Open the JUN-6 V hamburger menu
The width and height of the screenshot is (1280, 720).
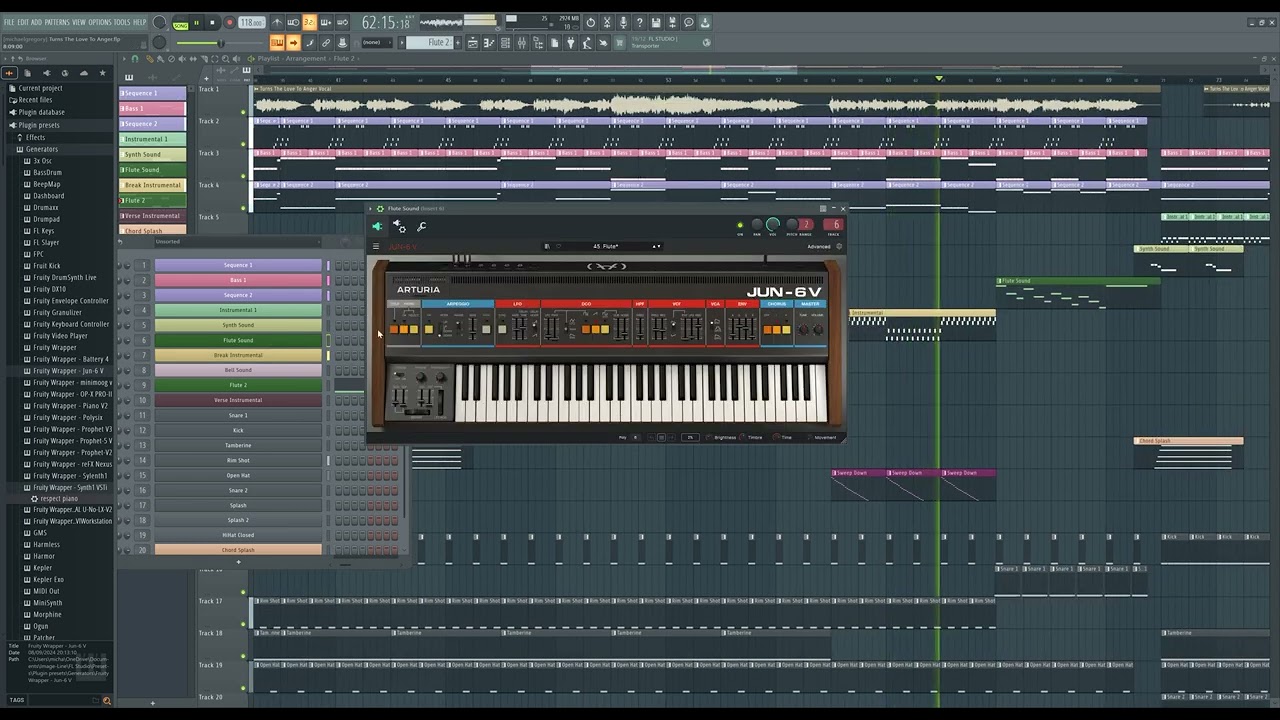[376, 246]
